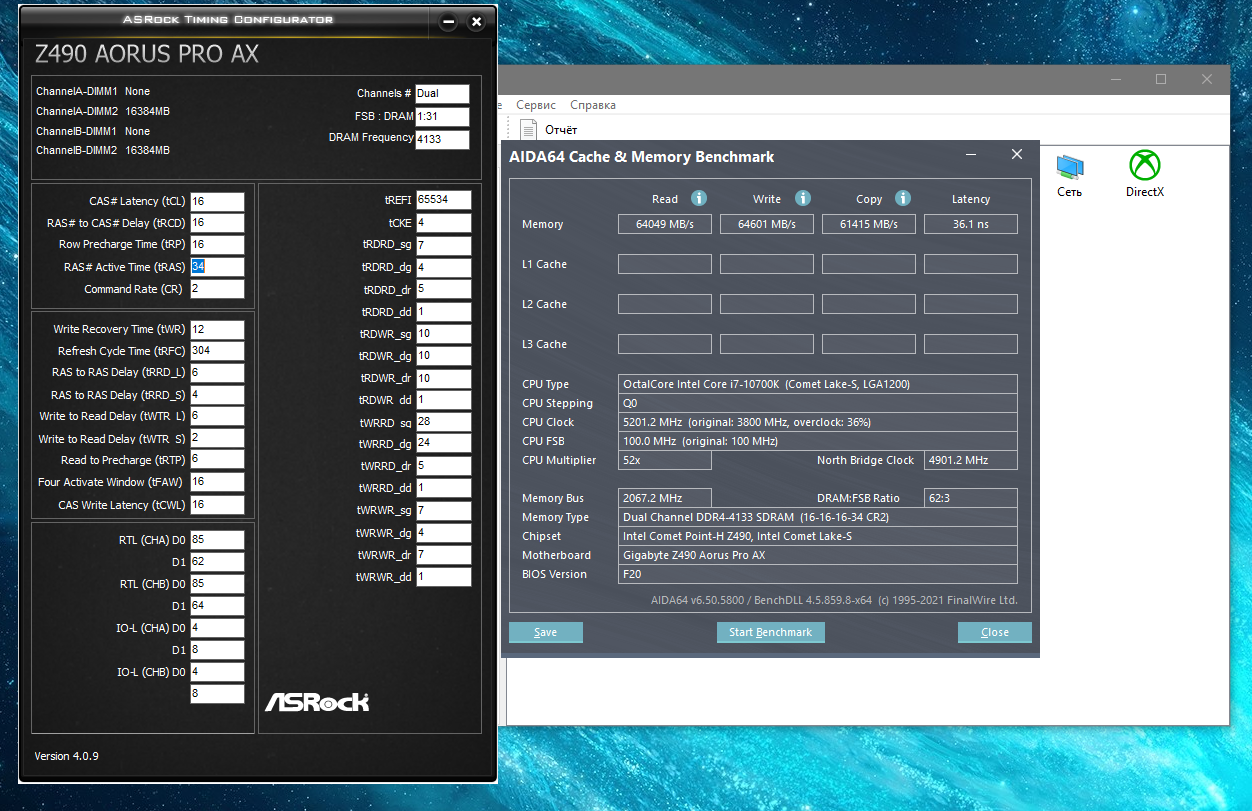Click the Motherboard value text
This screenshot has height=811, width=1252.
click(694, 555)
